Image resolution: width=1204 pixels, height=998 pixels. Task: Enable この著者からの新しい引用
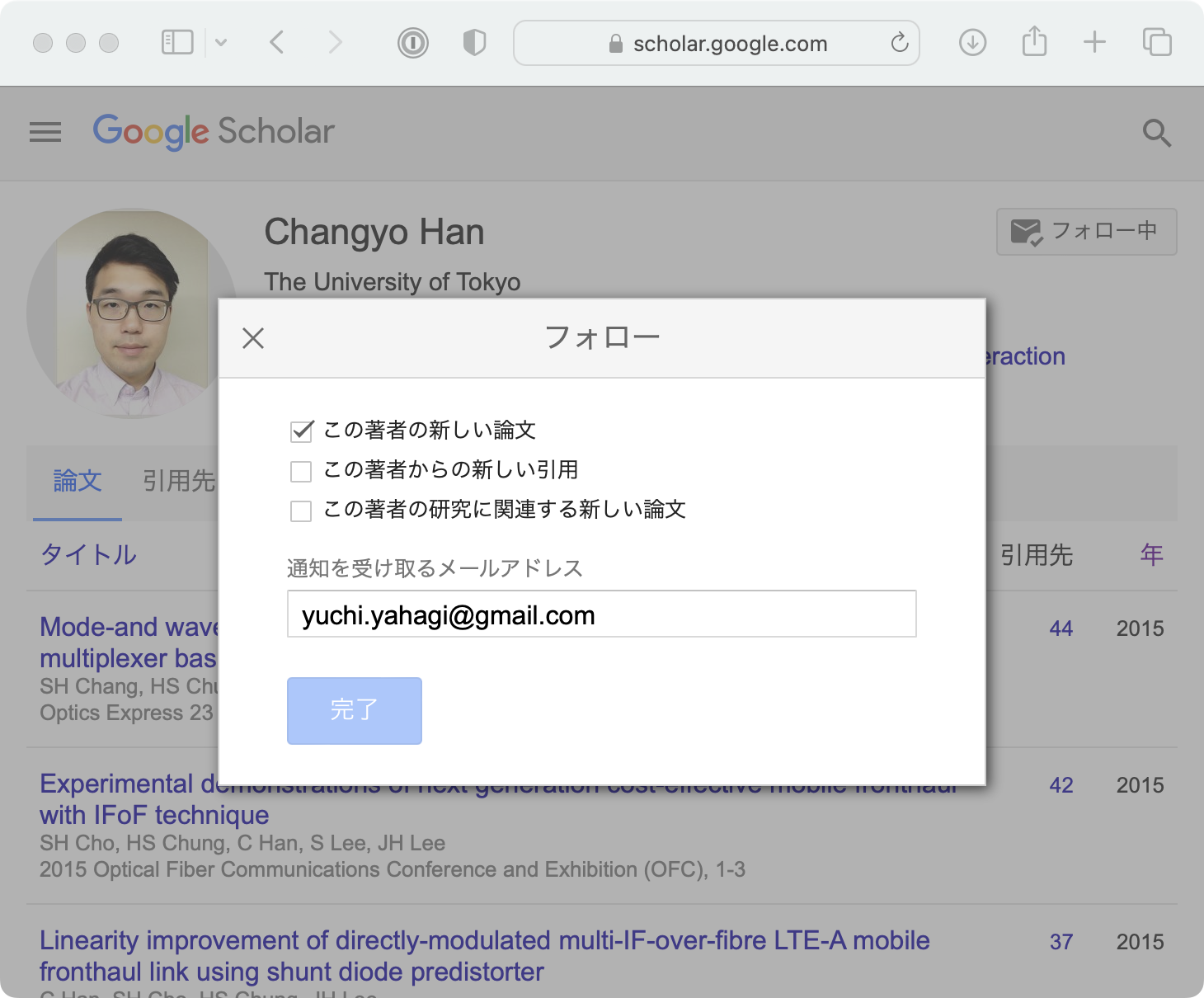pyautogui.click(x=301, y=470)
